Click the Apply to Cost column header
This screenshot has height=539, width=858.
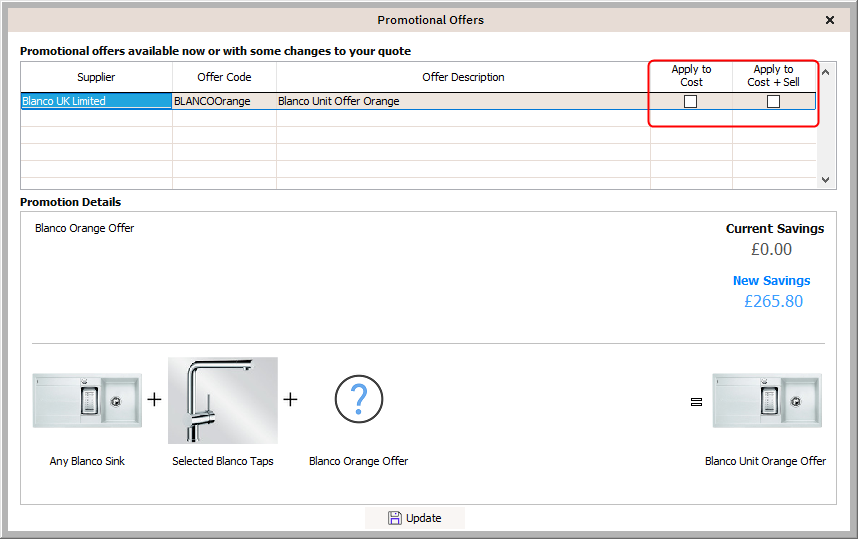click(691, 76)
